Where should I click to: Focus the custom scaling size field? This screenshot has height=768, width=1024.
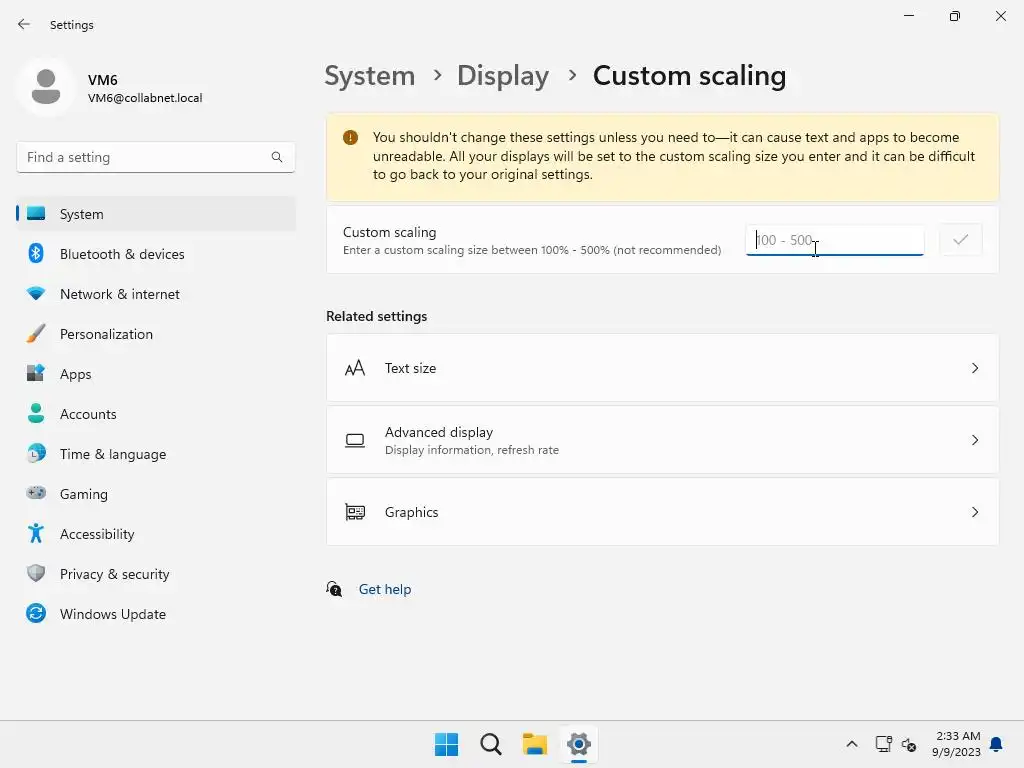tap(834, 240)
